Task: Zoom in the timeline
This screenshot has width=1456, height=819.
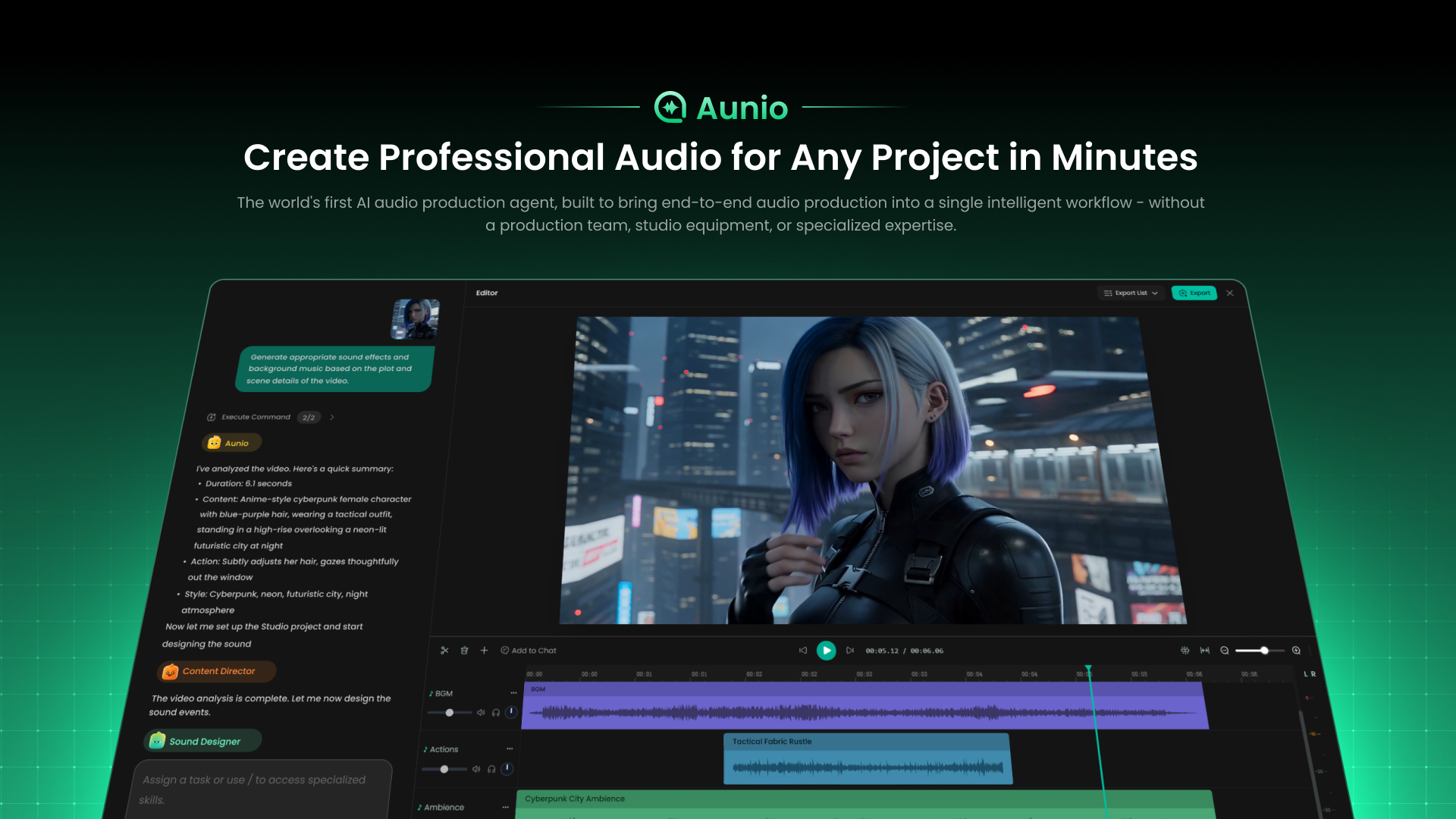Action: click(1297, 651)
